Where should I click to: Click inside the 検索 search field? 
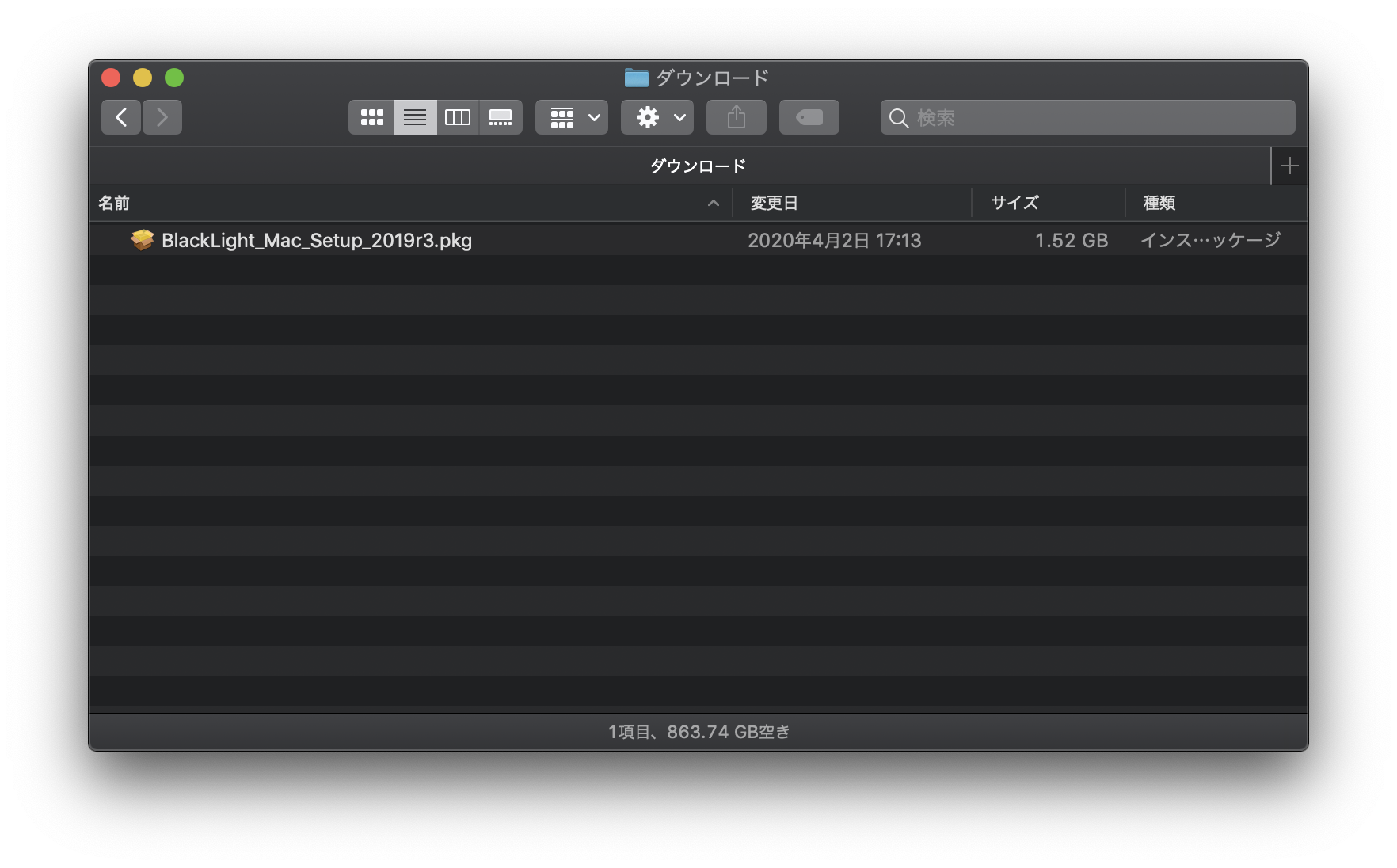tap(1030, 117)
